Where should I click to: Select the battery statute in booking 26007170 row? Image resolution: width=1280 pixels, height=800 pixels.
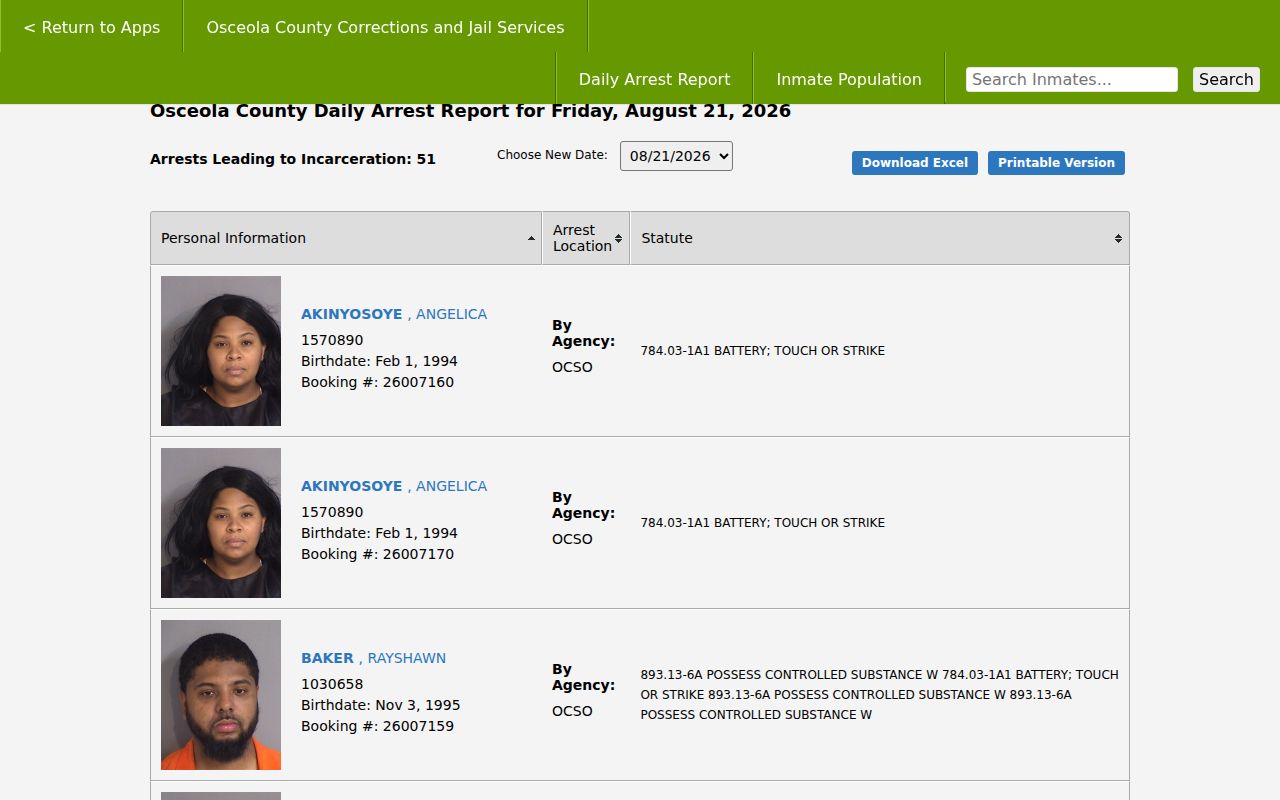click(x=763, y=523)
